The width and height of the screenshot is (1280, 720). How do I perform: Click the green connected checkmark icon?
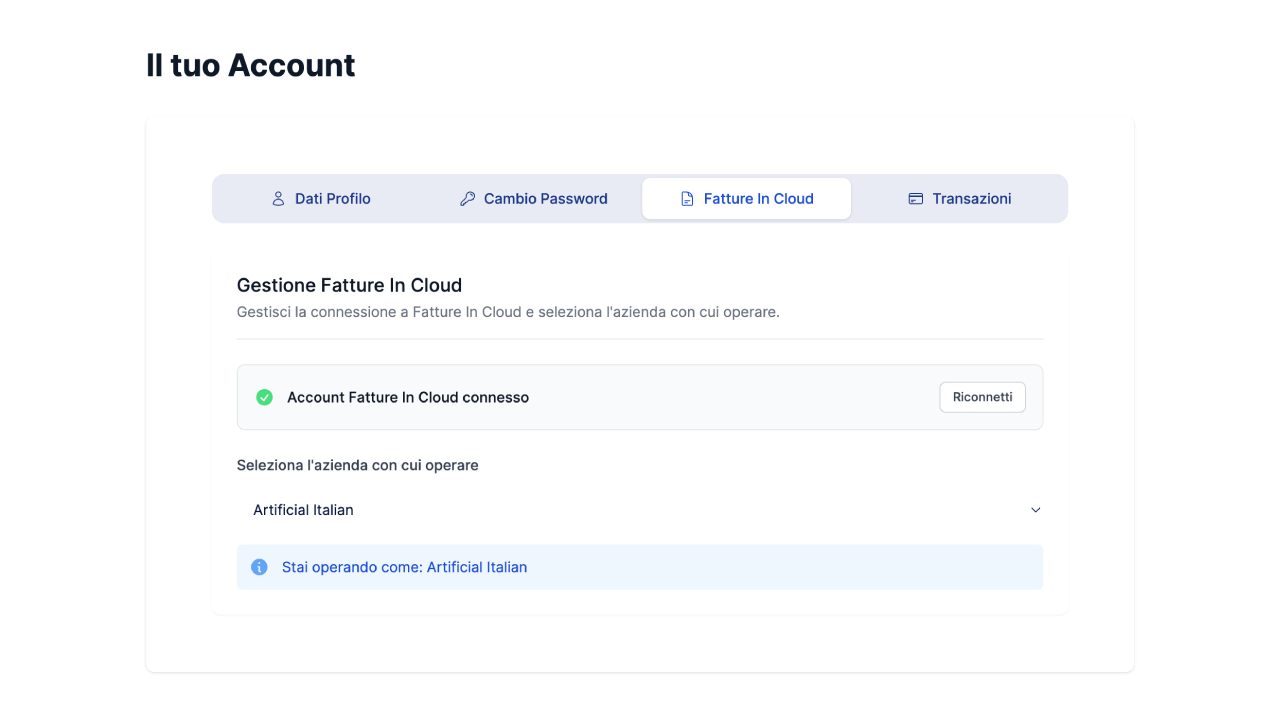pos(264,397)
